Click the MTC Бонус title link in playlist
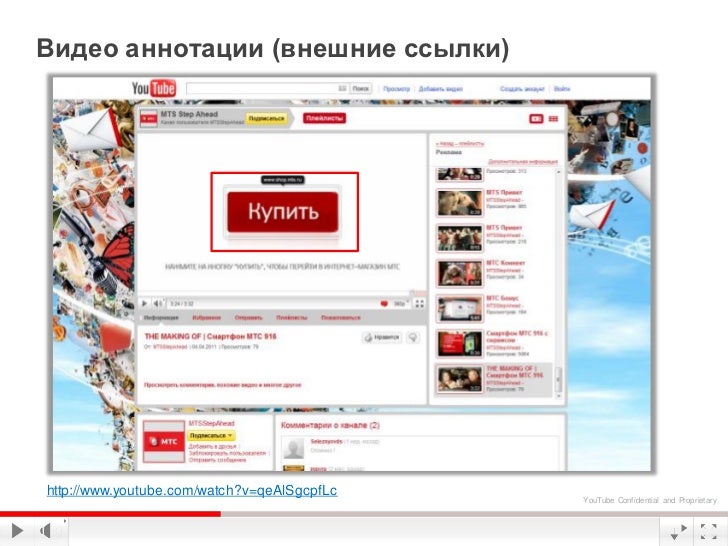 click(x=502, y=298)
